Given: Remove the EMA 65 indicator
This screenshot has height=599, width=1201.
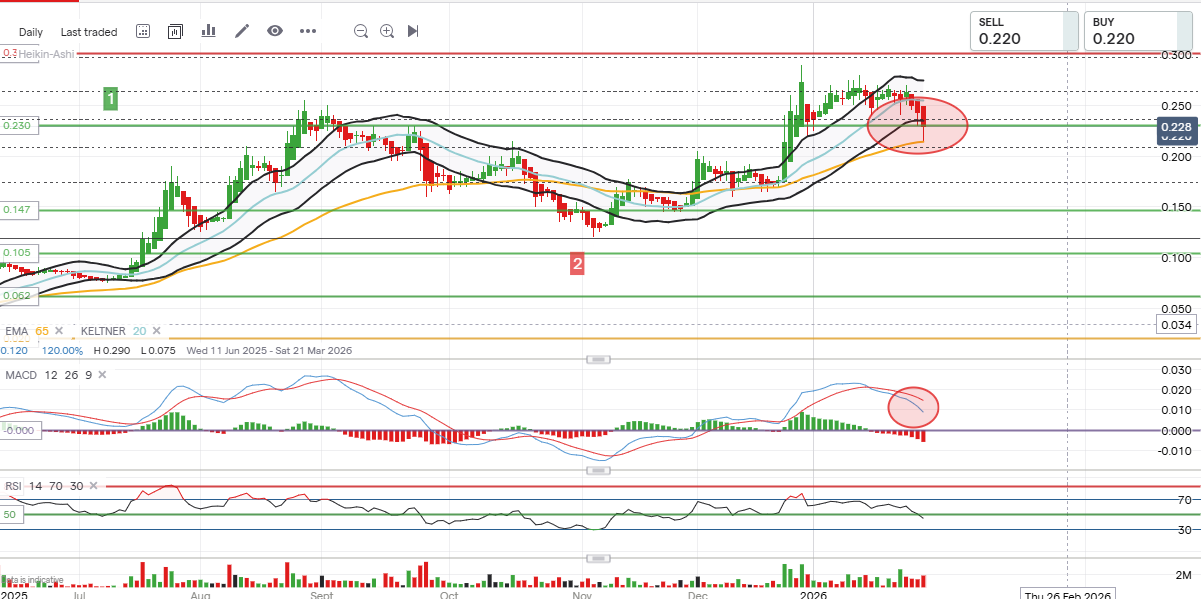Looking at the screenshot, I should point(58,331).
